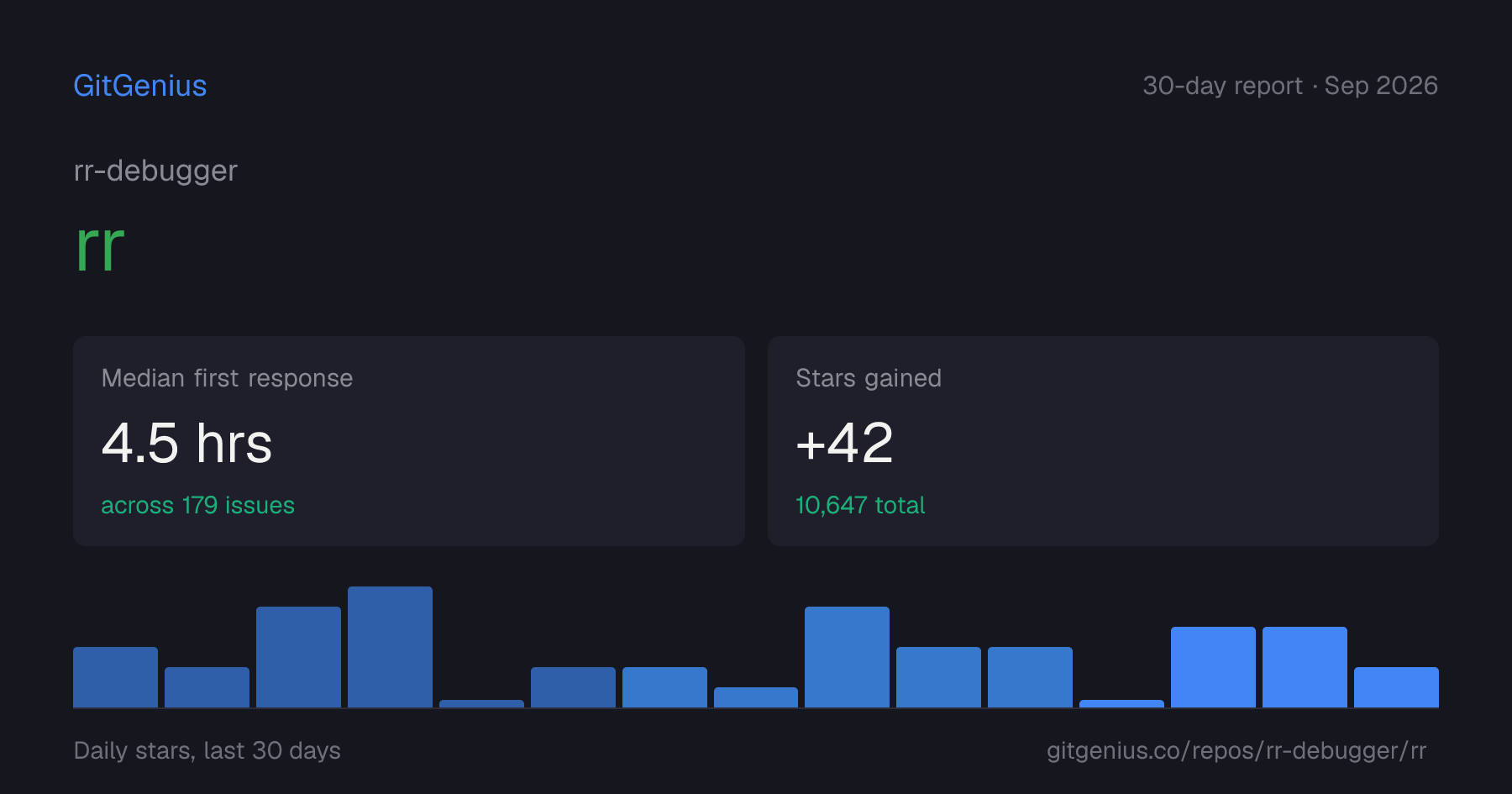The image size is (1512, 794).
Task: Click the Stars gained heading
Action: pyautogui.click(x=869, y=378)
